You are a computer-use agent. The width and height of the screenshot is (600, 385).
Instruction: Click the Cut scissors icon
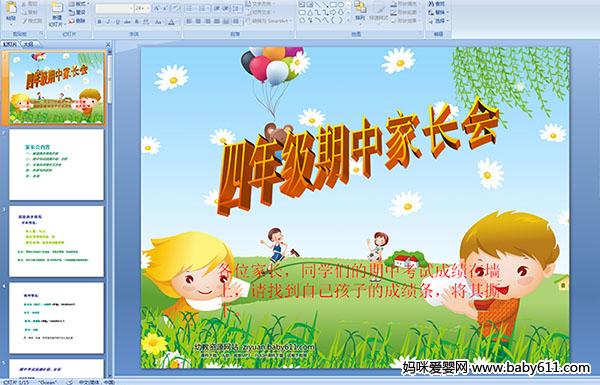[x=24, y=4]
